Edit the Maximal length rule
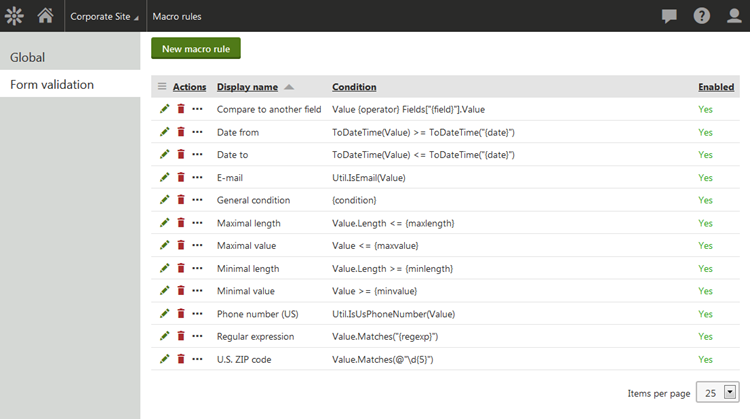The width and height of the screenshot is (750, 419). 165,222
